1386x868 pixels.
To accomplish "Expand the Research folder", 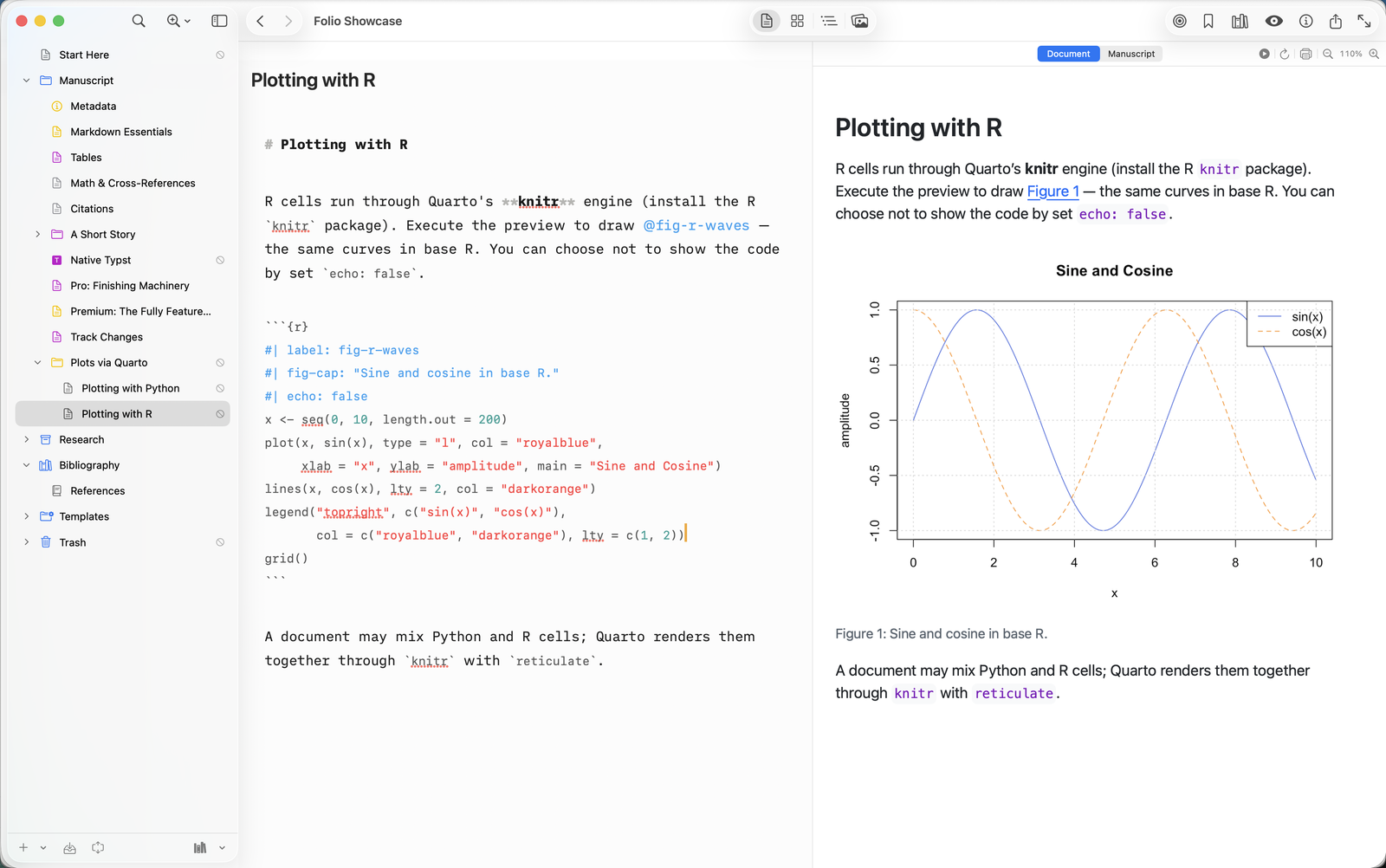I will coord(26,440).
